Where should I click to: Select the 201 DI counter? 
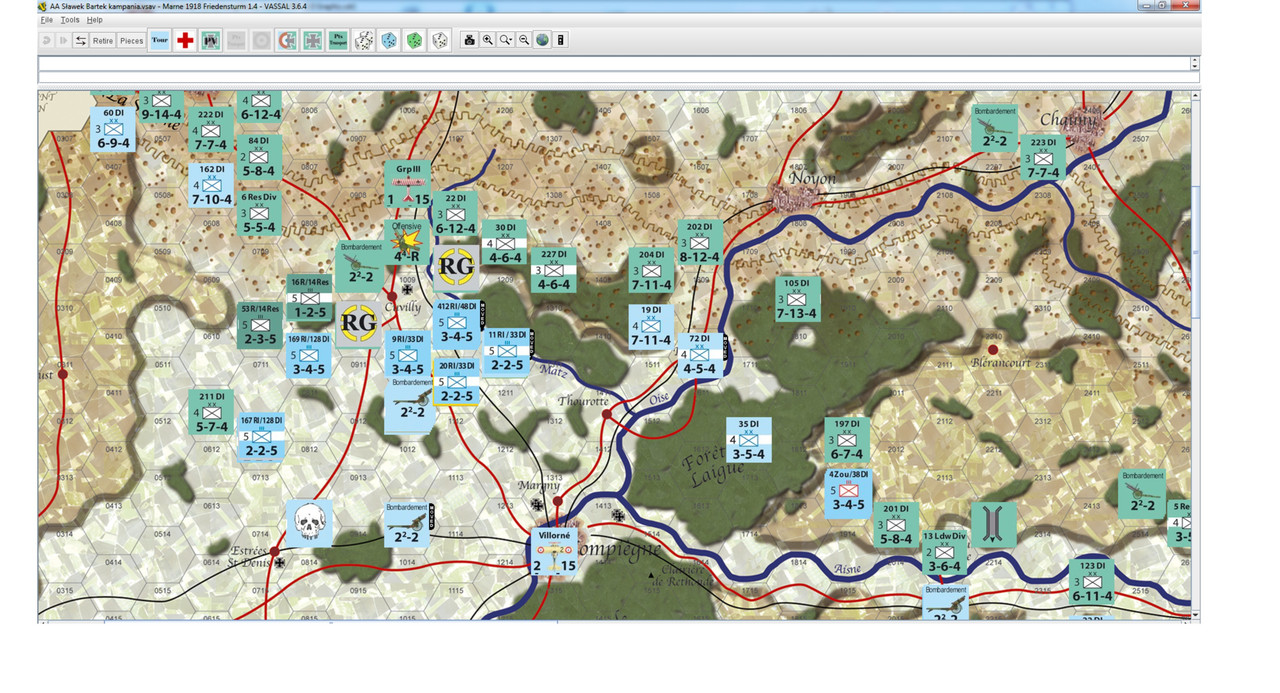click(895, 525)
